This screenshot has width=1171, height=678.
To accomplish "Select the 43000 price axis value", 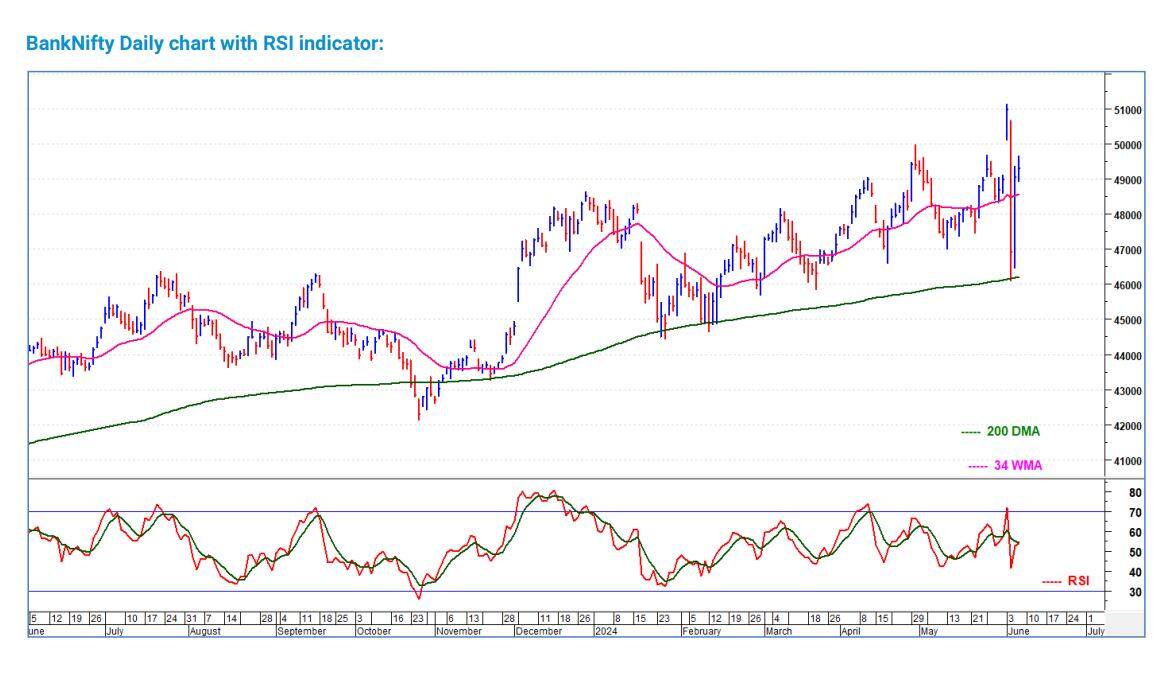I will (1127, 391).
